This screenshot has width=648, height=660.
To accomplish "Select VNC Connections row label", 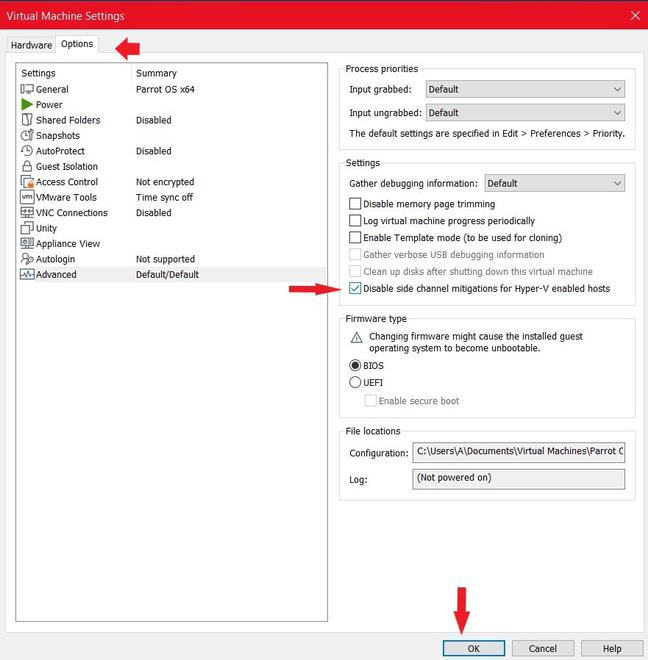I will (x=72, y=213).
